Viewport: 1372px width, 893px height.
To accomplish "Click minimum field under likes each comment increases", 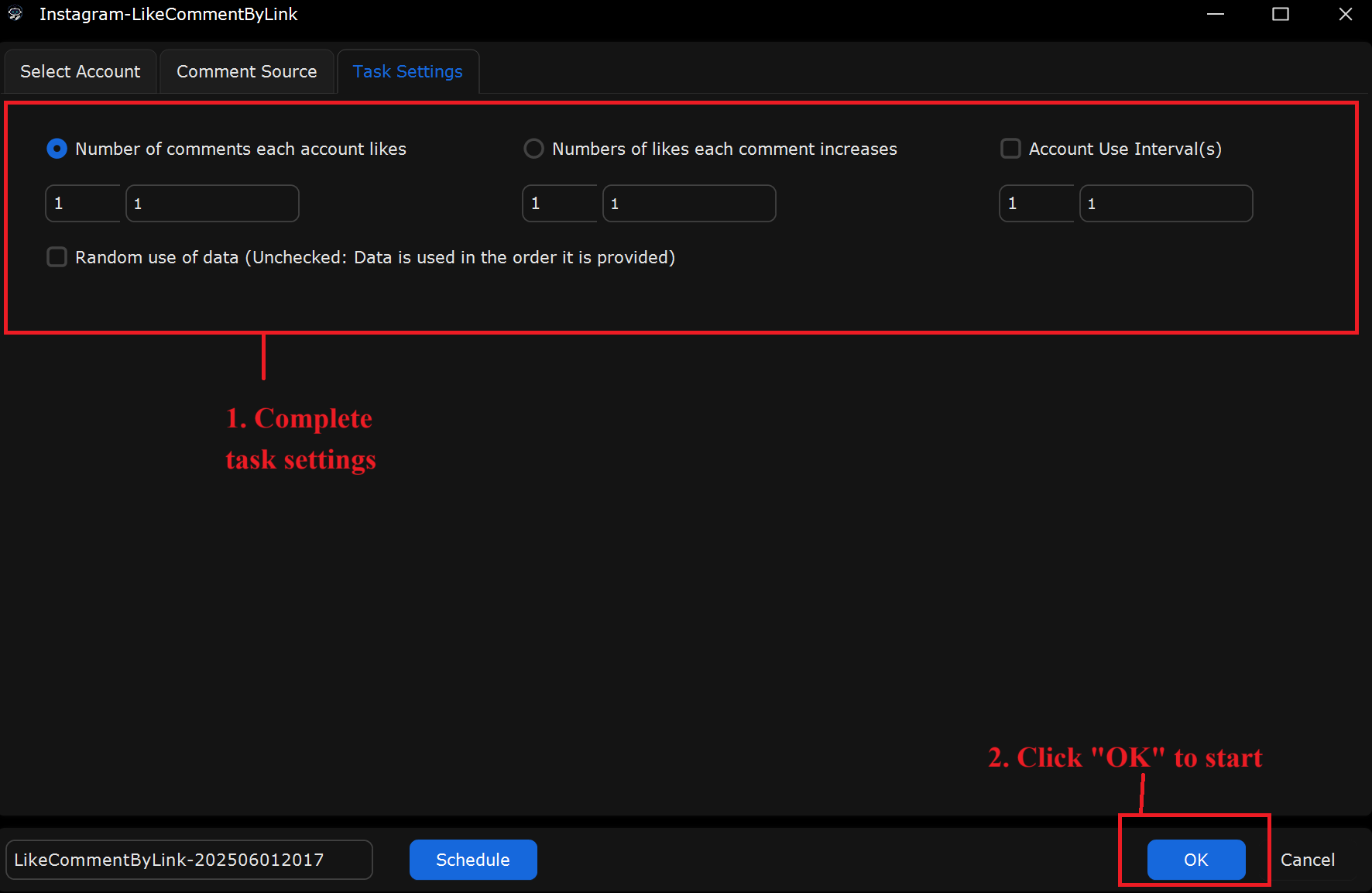I will click(561, 204).
